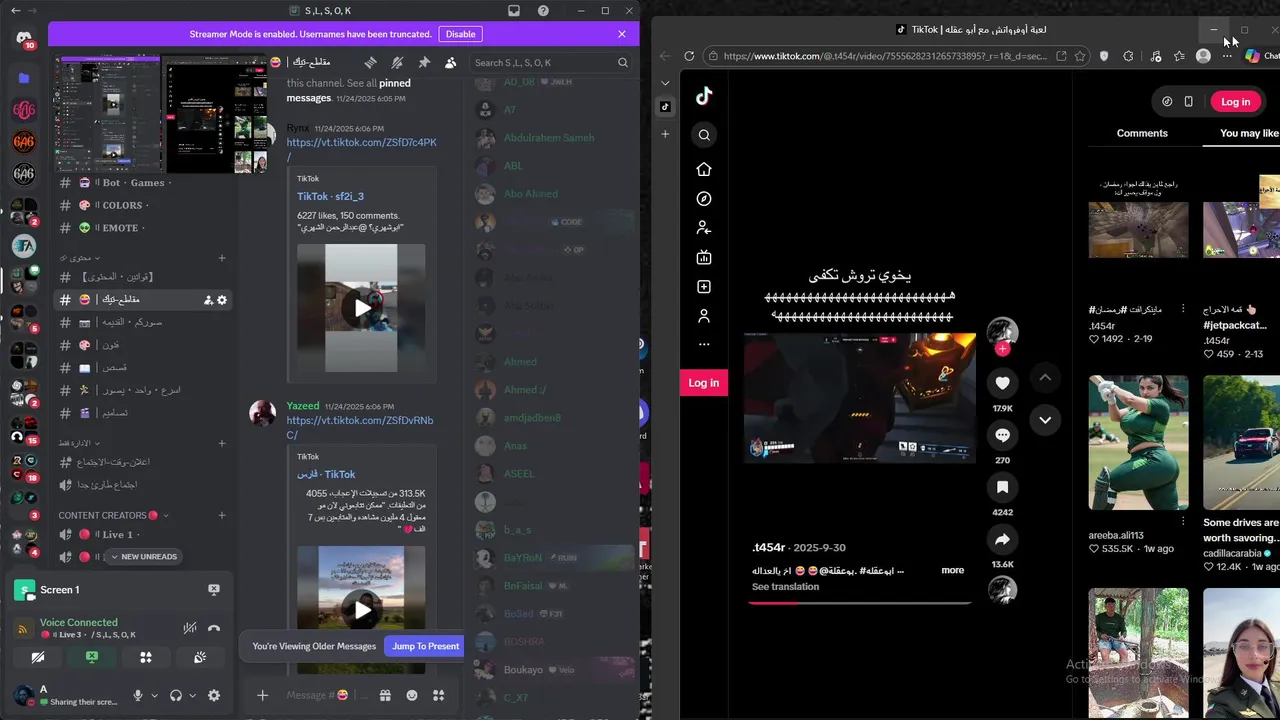The image size is (1280, 720).
Task: Select member Abdulrahem Sameh in member list
Action: tap(549, 138)
